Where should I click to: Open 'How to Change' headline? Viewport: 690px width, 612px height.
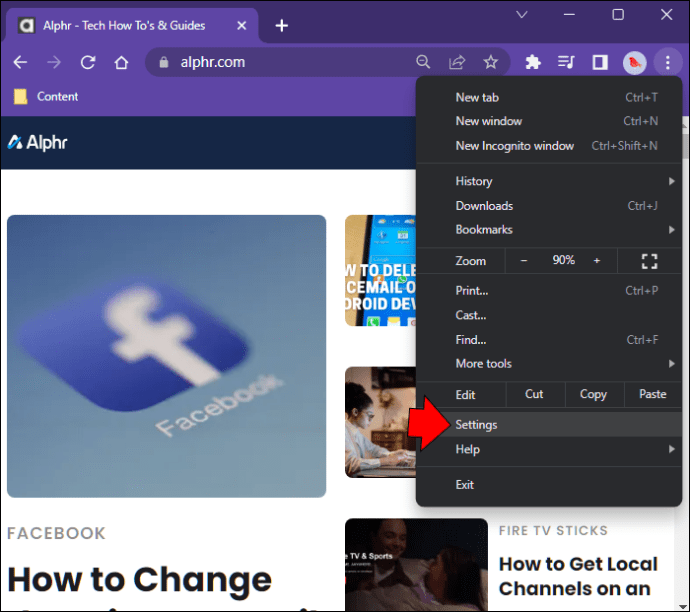[x=139, y=580]
